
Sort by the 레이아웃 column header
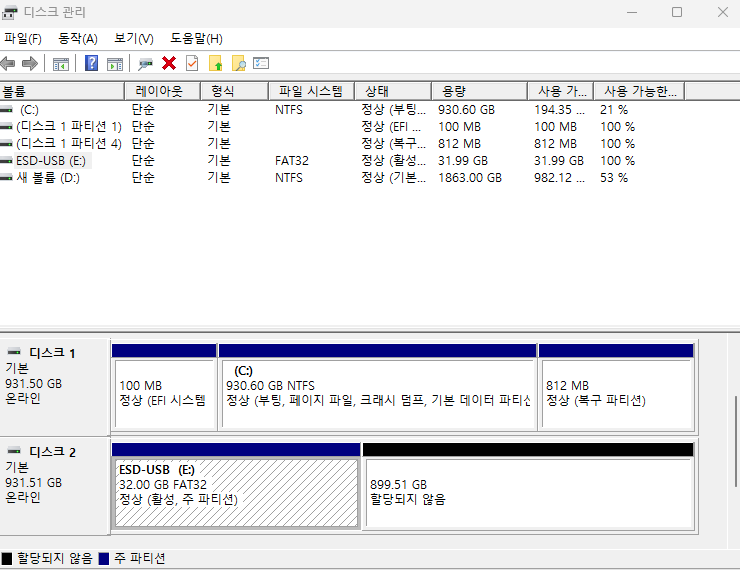pyautogui.click(x=163, y=91)
